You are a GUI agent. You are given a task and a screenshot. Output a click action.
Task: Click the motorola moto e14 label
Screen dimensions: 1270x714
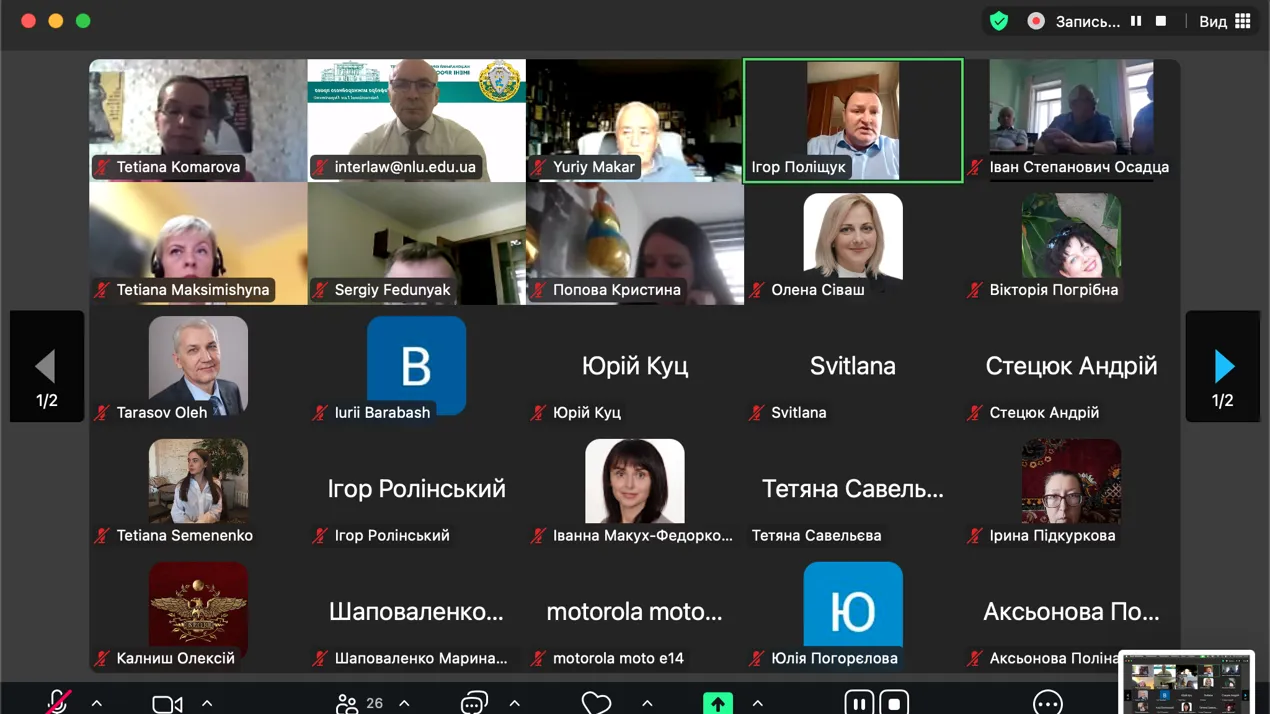pos(618,658)
